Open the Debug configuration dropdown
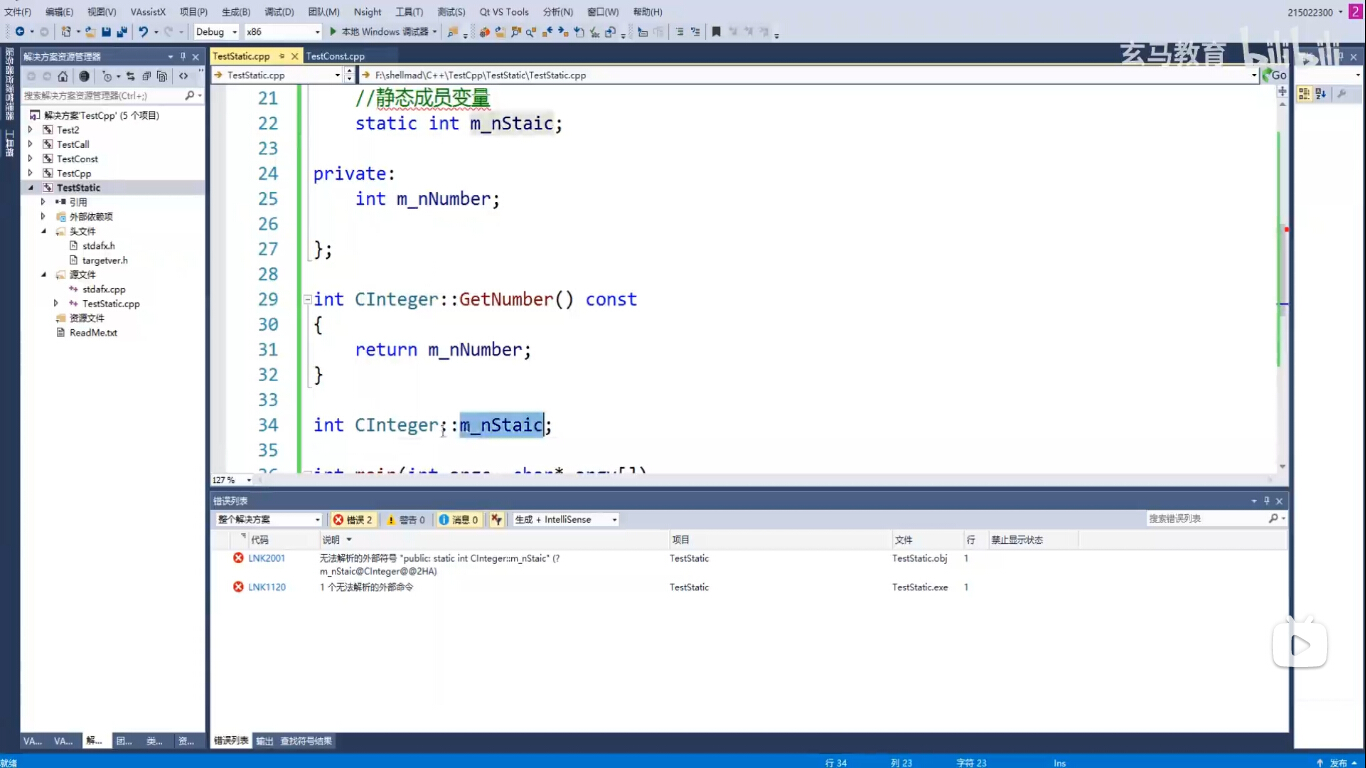Screen dimensions: 1366x768 [x=216, y=32]
